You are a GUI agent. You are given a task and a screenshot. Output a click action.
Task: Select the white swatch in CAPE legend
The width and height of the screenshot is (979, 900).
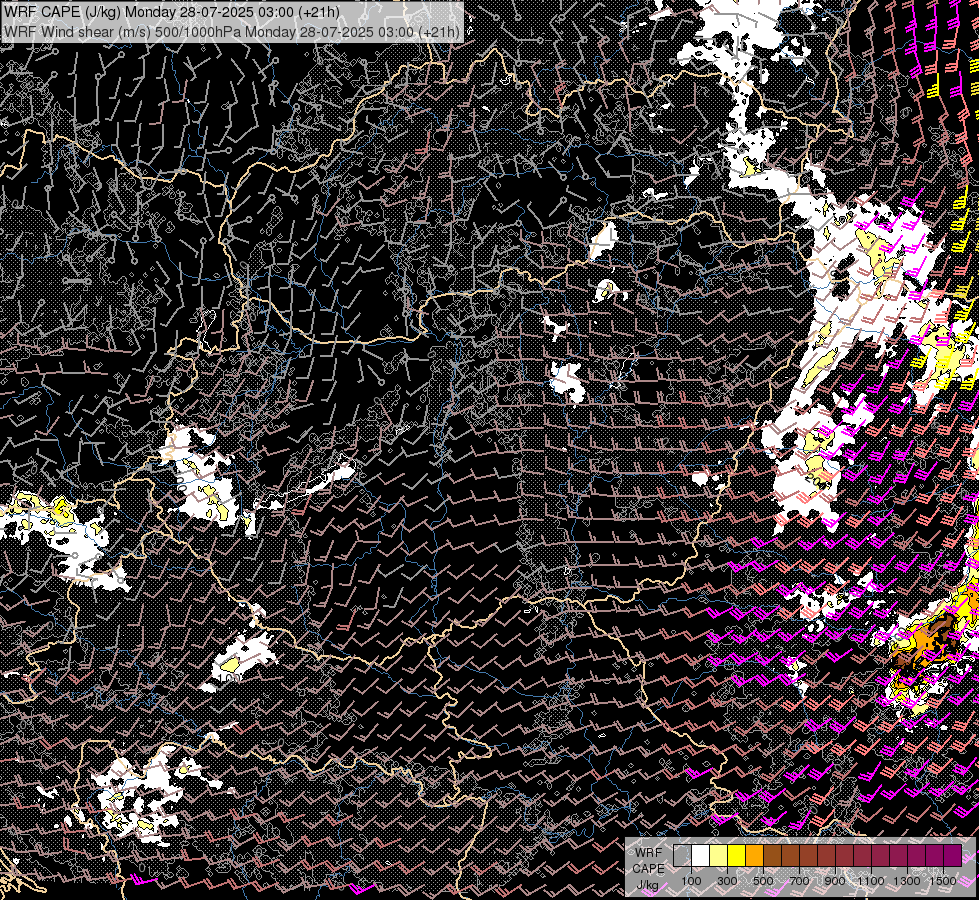tap(701, 855)
